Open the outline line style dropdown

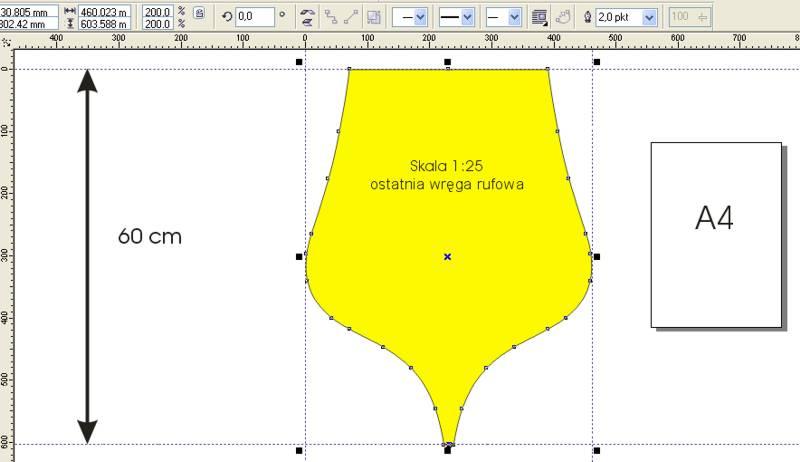point(467,17)
